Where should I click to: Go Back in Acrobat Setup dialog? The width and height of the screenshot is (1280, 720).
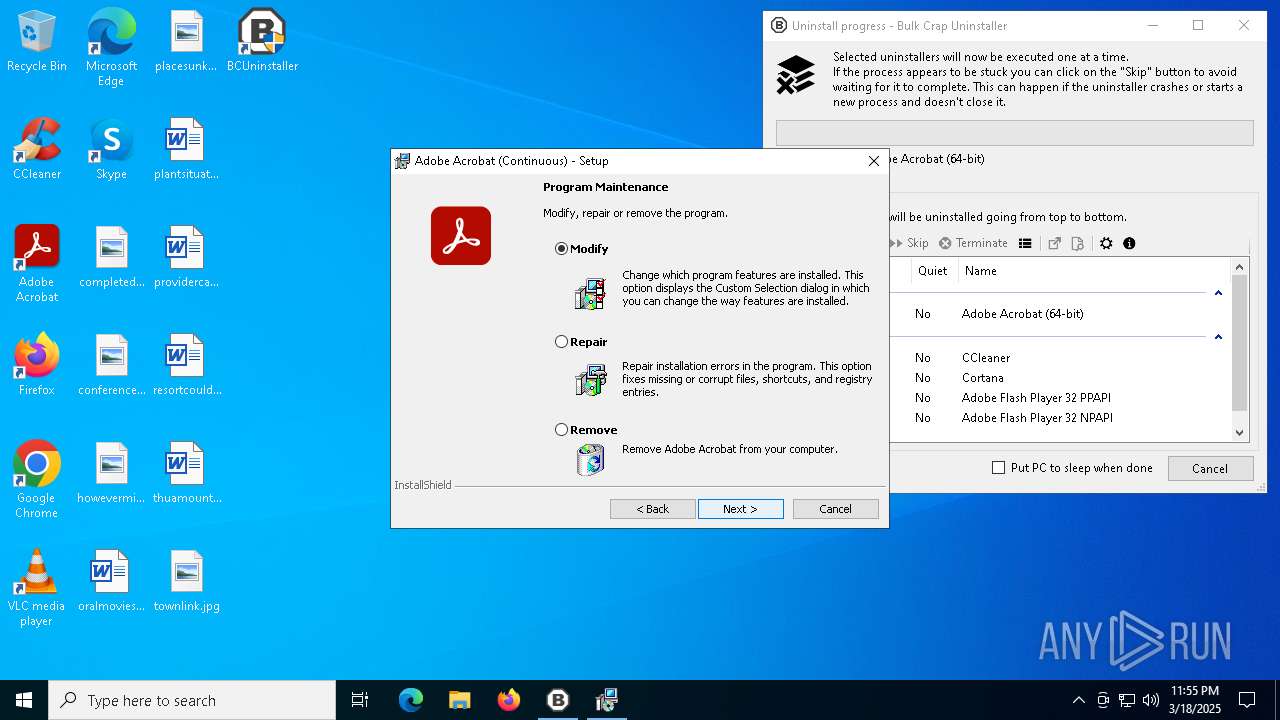[653, 509]
